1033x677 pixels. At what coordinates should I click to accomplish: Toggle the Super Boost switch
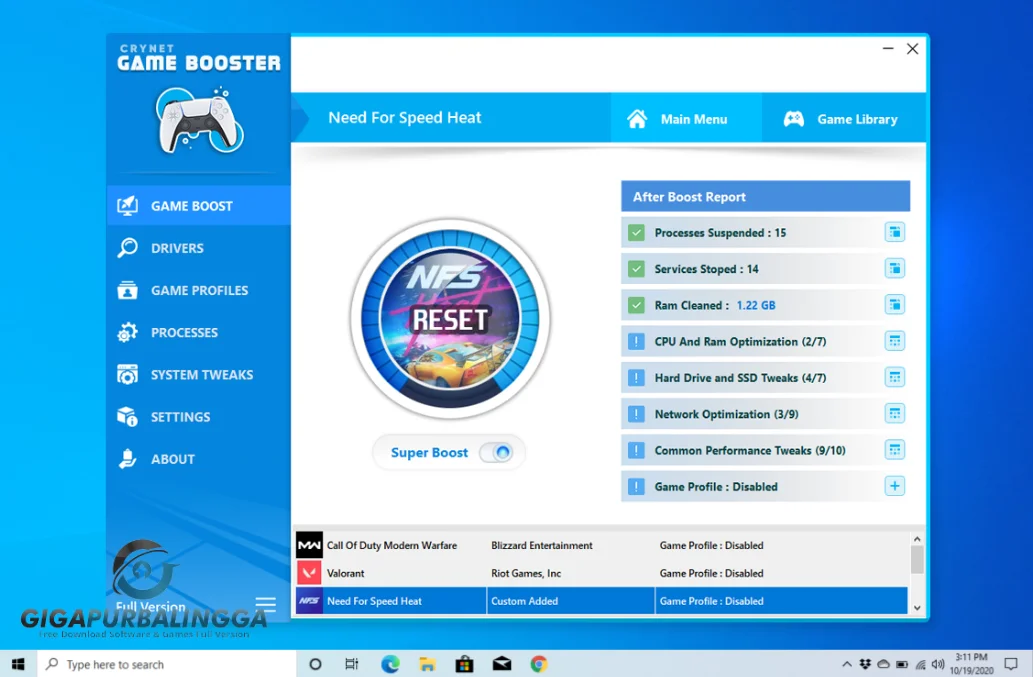tap(496, 452)
